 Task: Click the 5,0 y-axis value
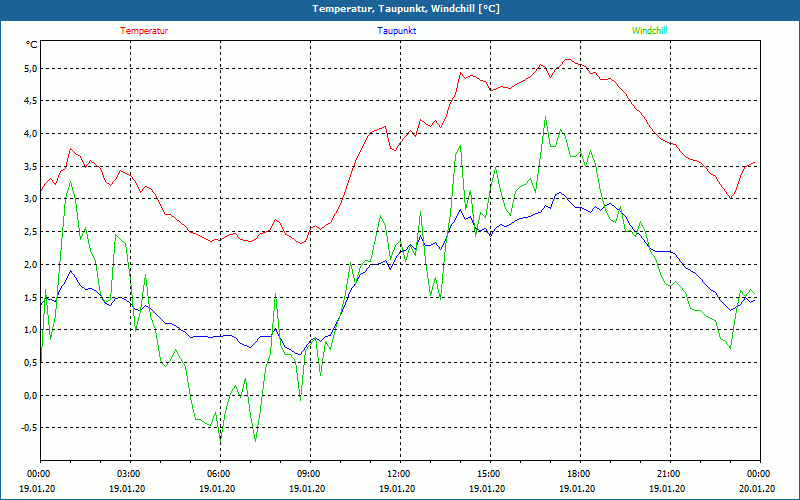coord(31,68)
